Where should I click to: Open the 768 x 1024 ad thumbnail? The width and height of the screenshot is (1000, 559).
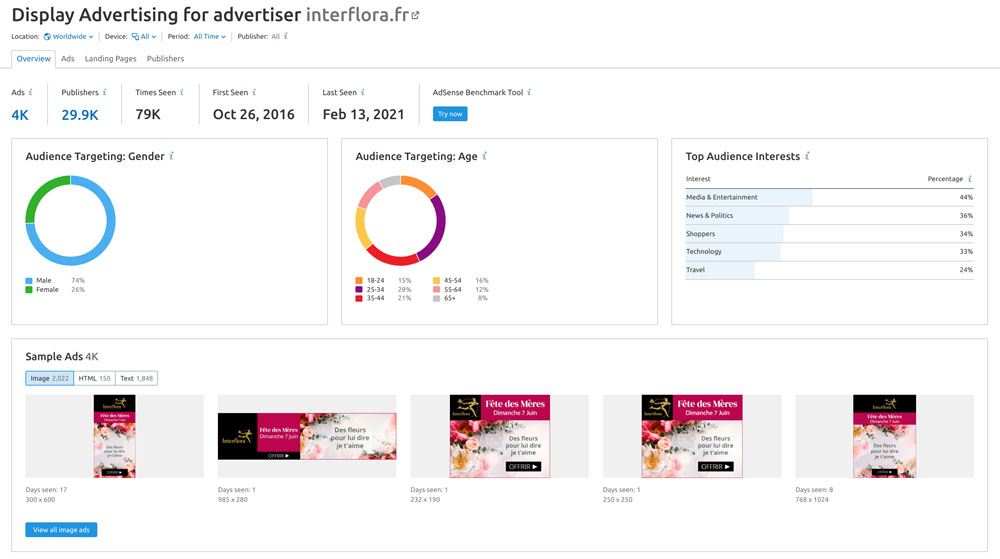tap(885, 436)
